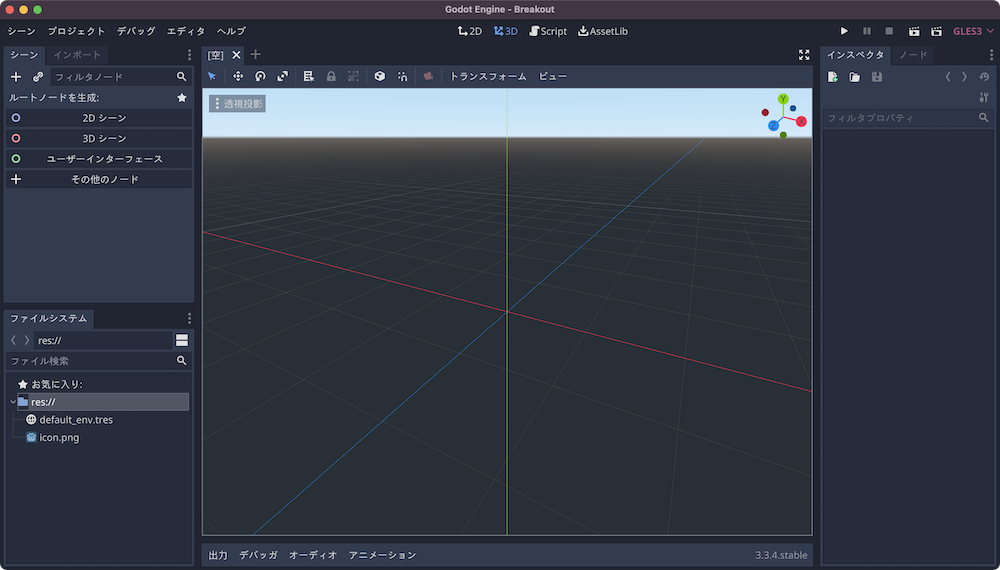Open the object history list
The image size is (1000, 570).
click(x=984, y=77)
